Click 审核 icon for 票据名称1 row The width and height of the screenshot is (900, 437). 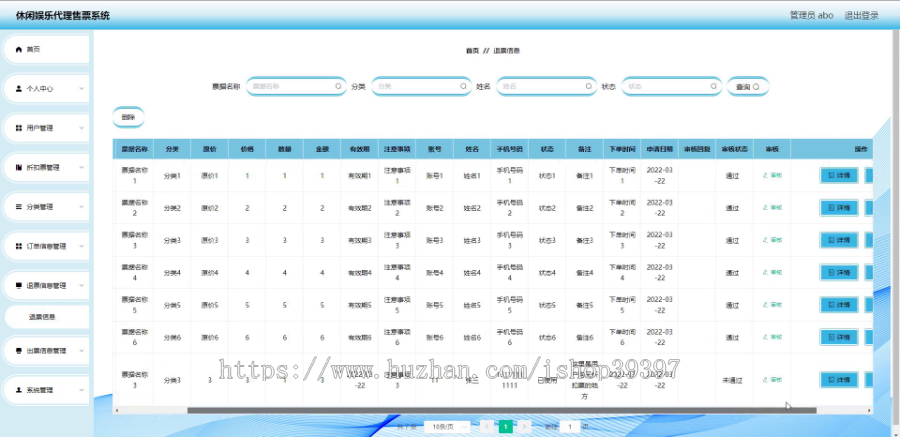pos(765,175)
